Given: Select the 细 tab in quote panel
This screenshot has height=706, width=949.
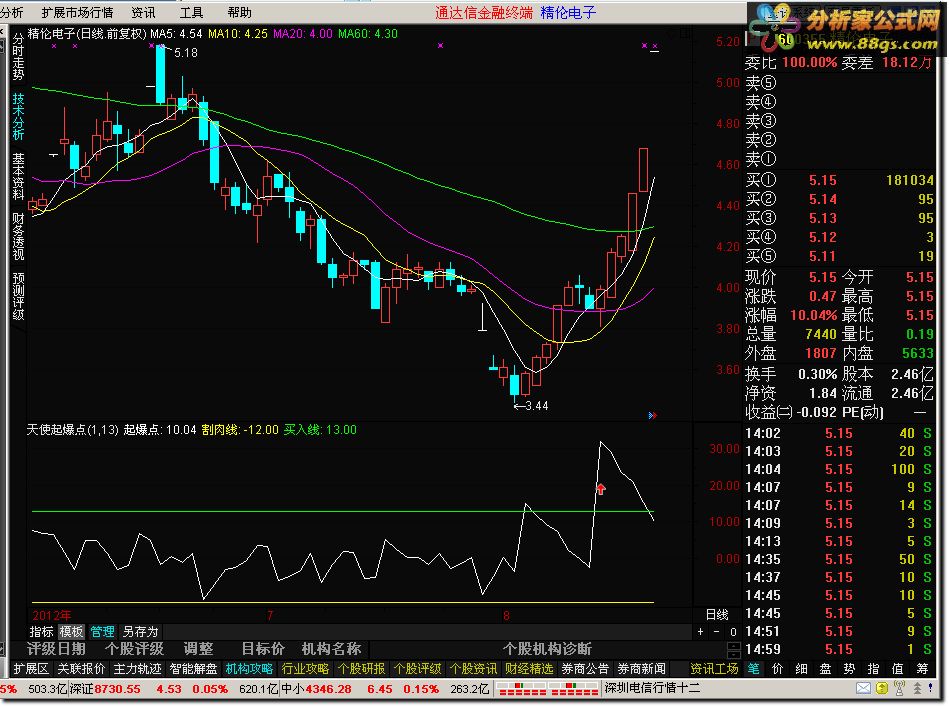Looking at the screenshot, I should (801, 668).
